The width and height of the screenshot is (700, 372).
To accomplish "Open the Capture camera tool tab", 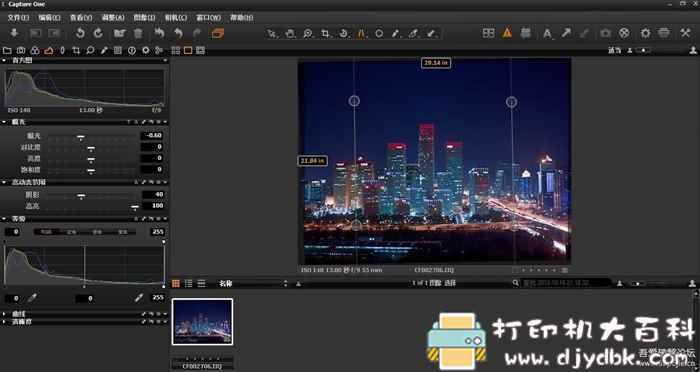I will 21,50.
